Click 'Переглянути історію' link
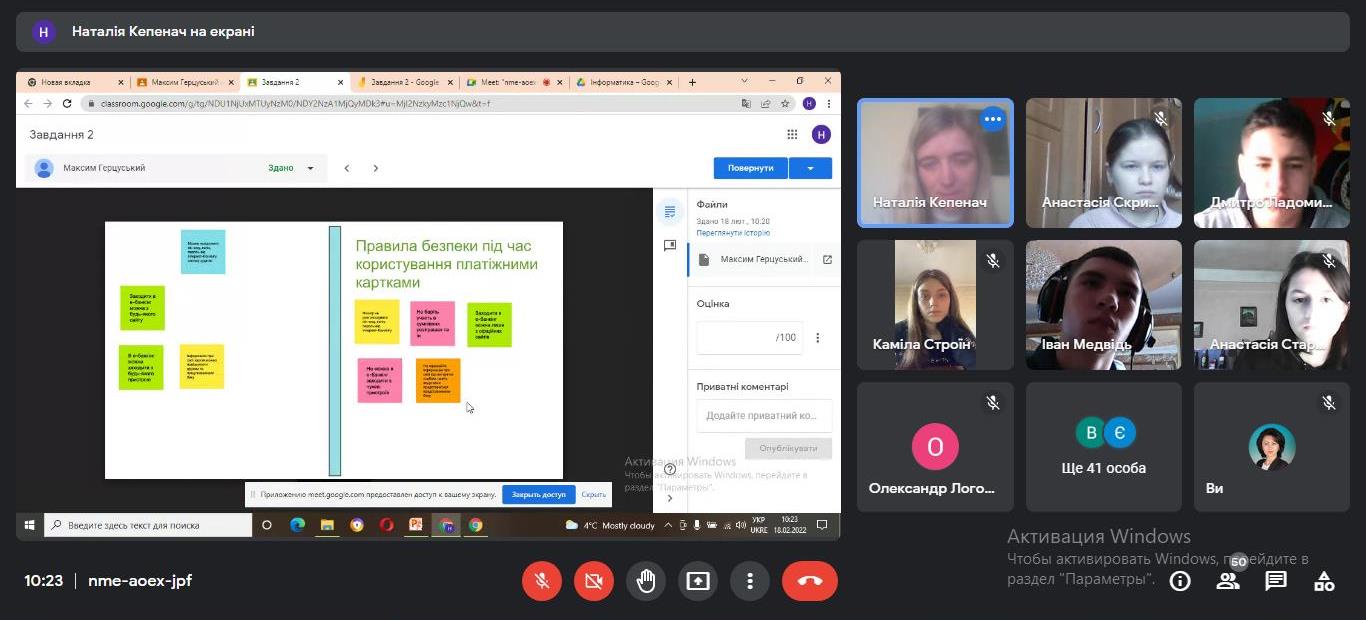This screenshot has height=620, width=1366. (733, 233)
